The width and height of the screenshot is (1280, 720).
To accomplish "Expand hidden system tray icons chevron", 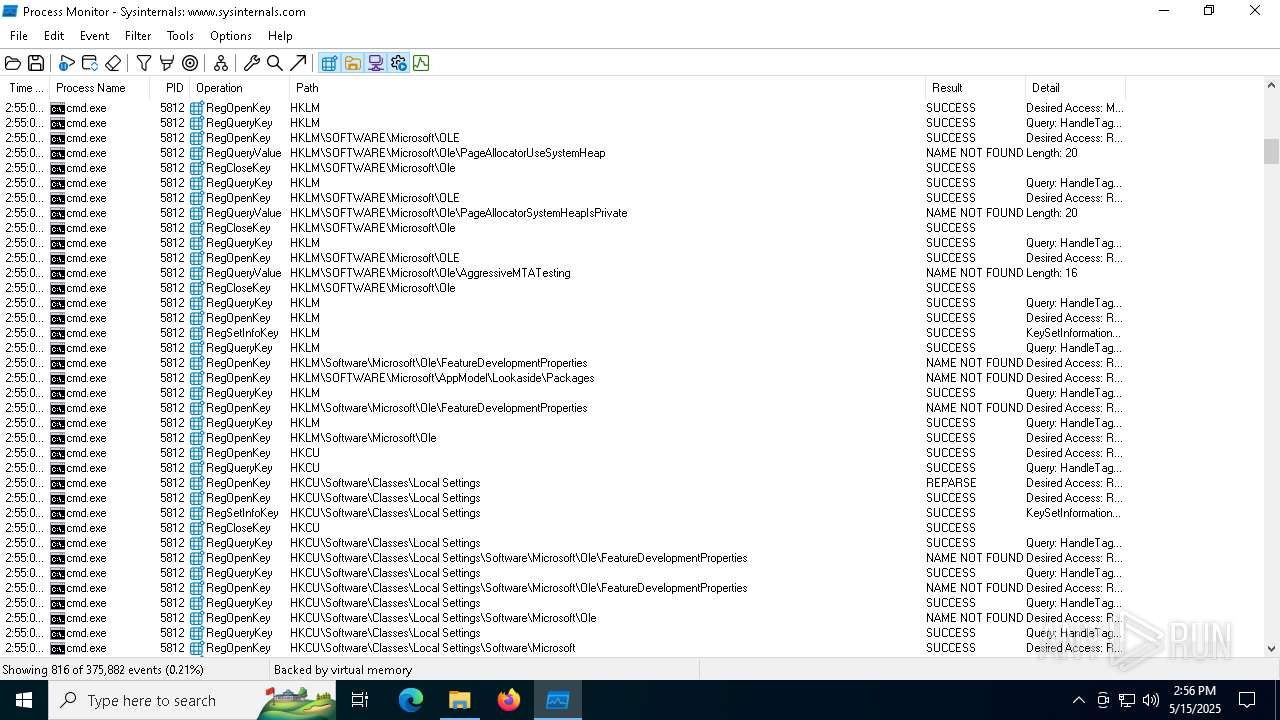I will [x=1078, y=700].
